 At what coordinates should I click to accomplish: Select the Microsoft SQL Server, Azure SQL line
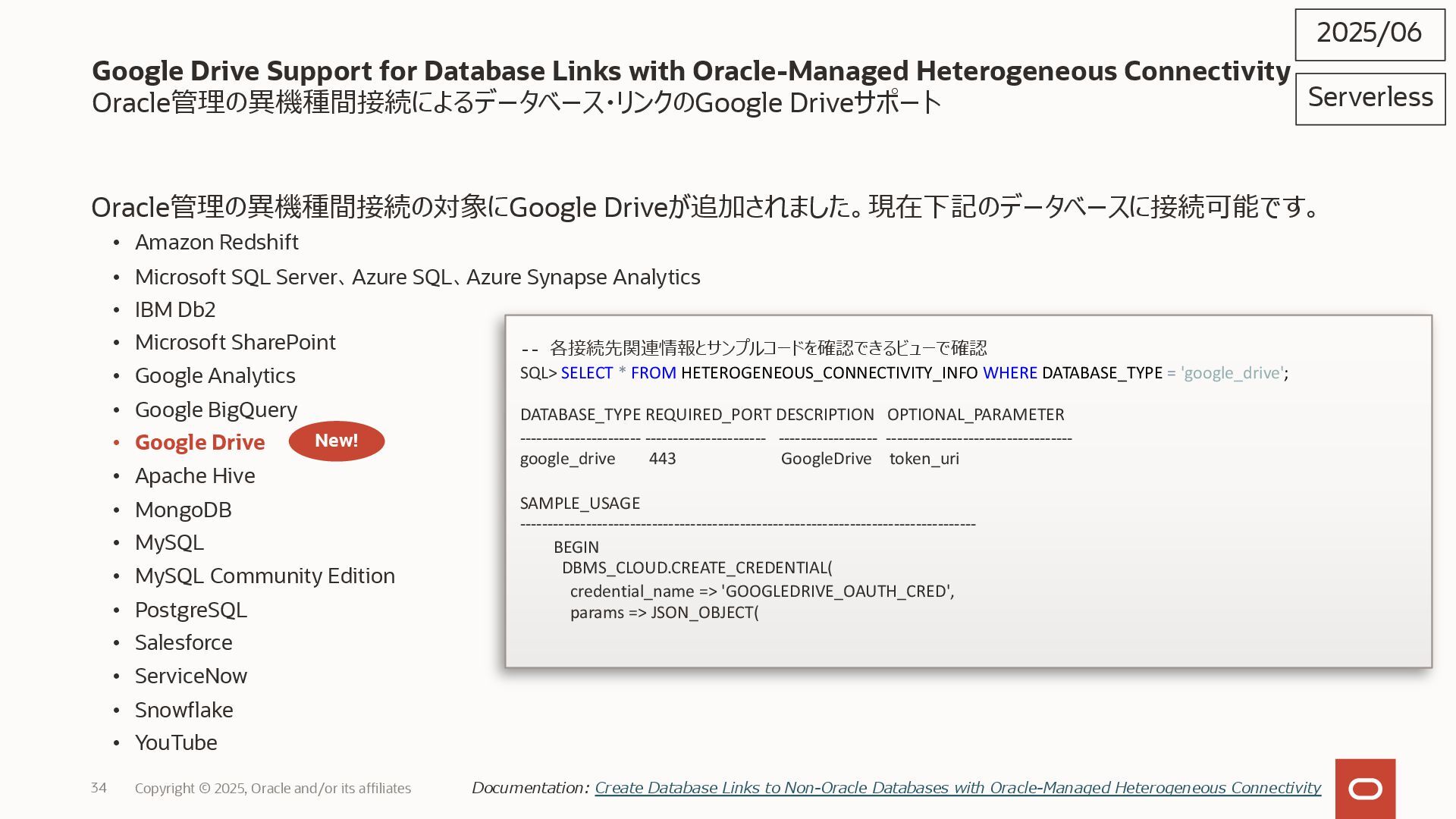click(418, 277)
